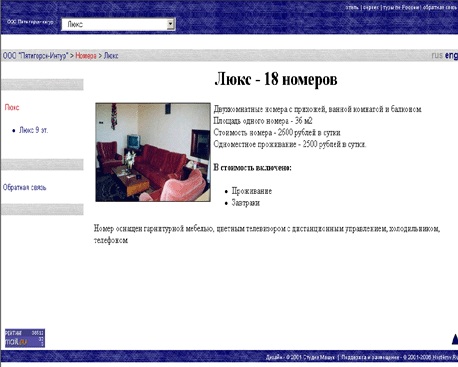
Task: Open the Host4mv.Ru hosting footer link
Action: (x=445, y=357)
